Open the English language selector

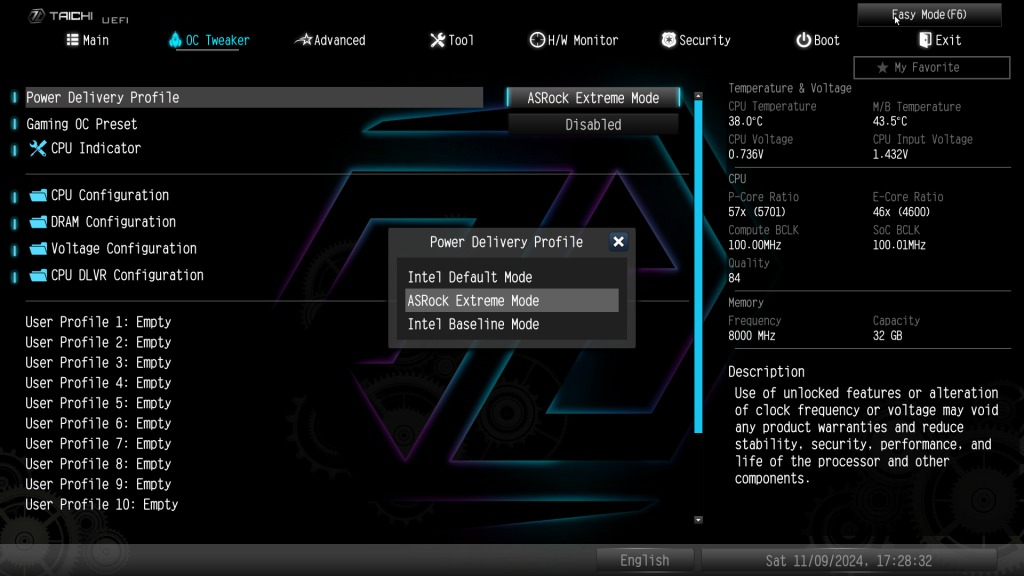coord(645,560)
